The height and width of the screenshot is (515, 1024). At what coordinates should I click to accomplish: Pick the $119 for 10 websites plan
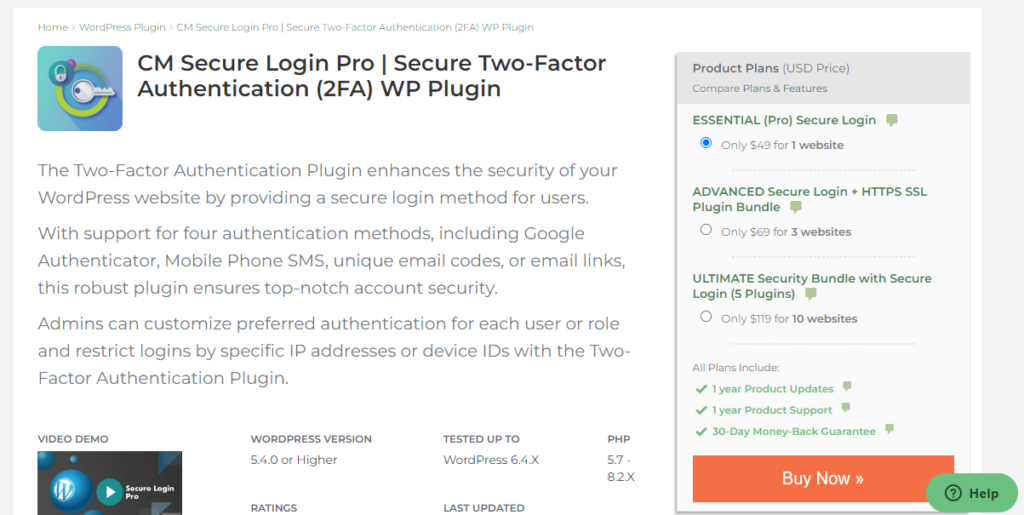point(706,317)
